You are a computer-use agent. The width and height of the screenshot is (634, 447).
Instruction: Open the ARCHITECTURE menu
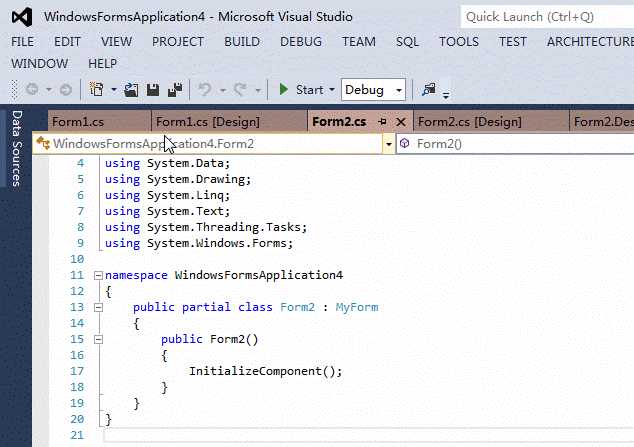pyautogui.click(x=590, y=42)
